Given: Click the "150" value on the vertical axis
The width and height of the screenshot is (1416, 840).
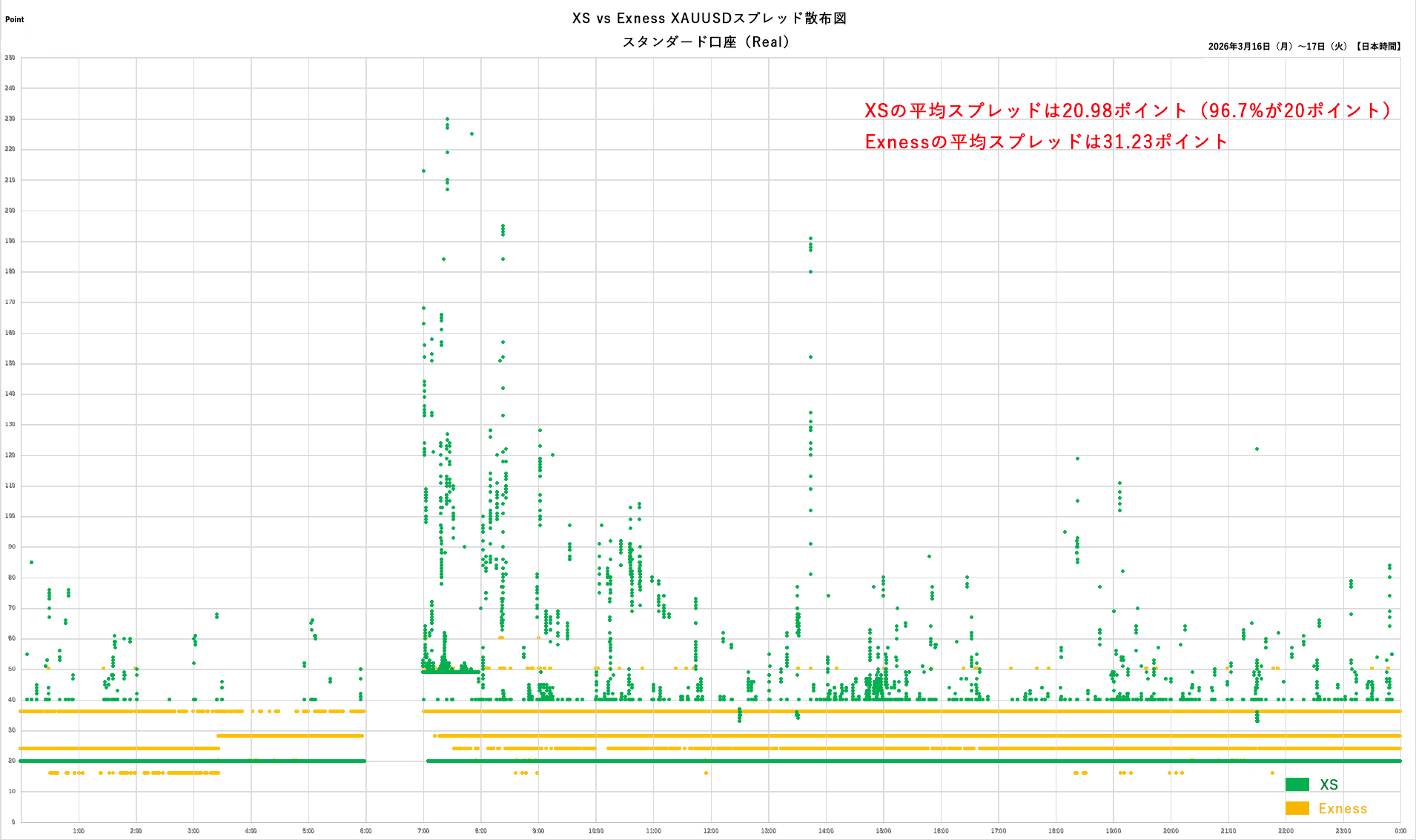Looking at the screenshot, I should pyautogui.click(x=10, y=363).
